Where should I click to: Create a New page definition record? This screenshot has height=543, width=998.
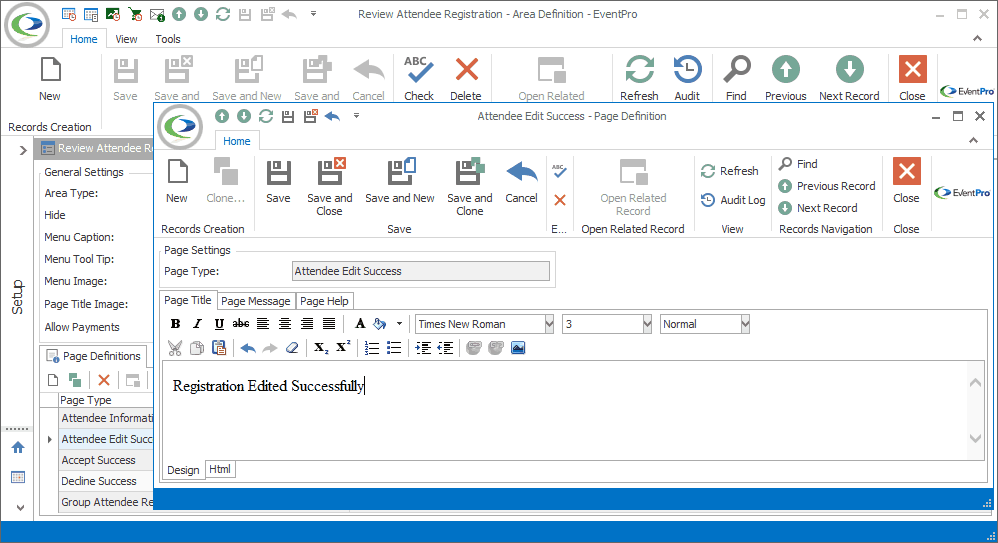(177, 181)
